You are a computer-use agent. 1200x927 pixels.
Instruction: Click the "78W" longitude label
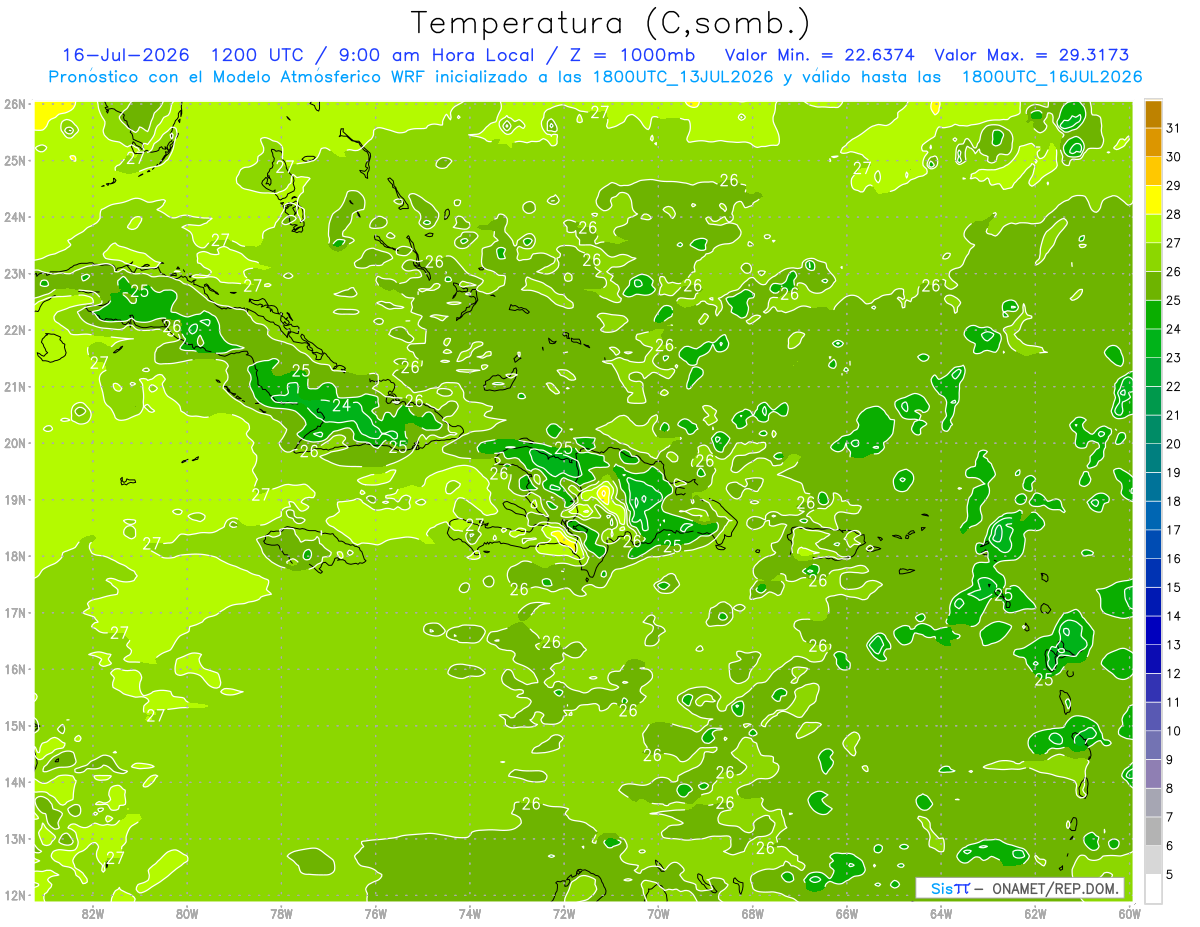point(281,913)
